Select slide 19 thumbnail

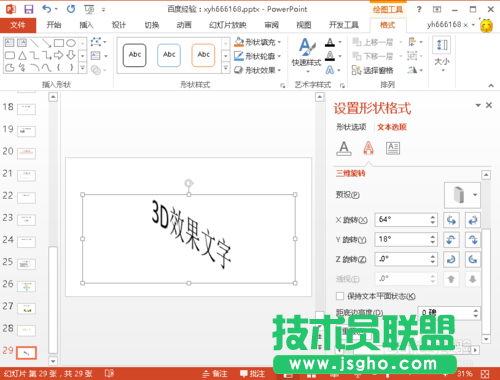pos(26,131)
